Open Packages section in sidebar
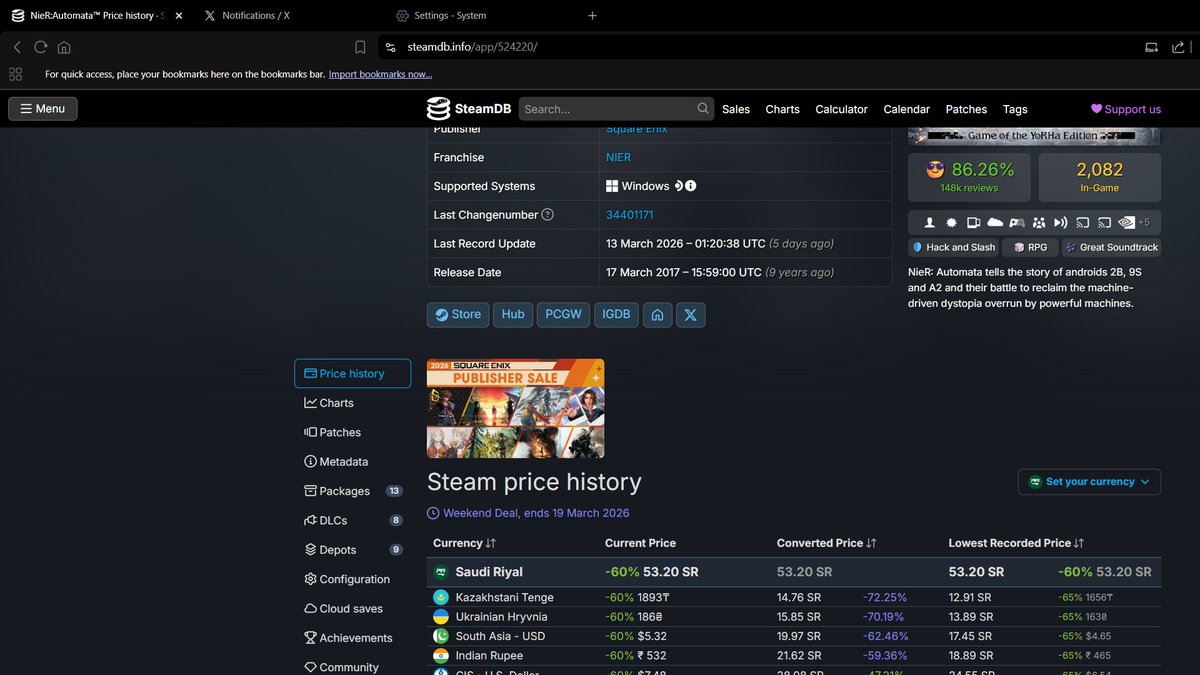This screenshot has height=675, width=1200. pos(352,491)
